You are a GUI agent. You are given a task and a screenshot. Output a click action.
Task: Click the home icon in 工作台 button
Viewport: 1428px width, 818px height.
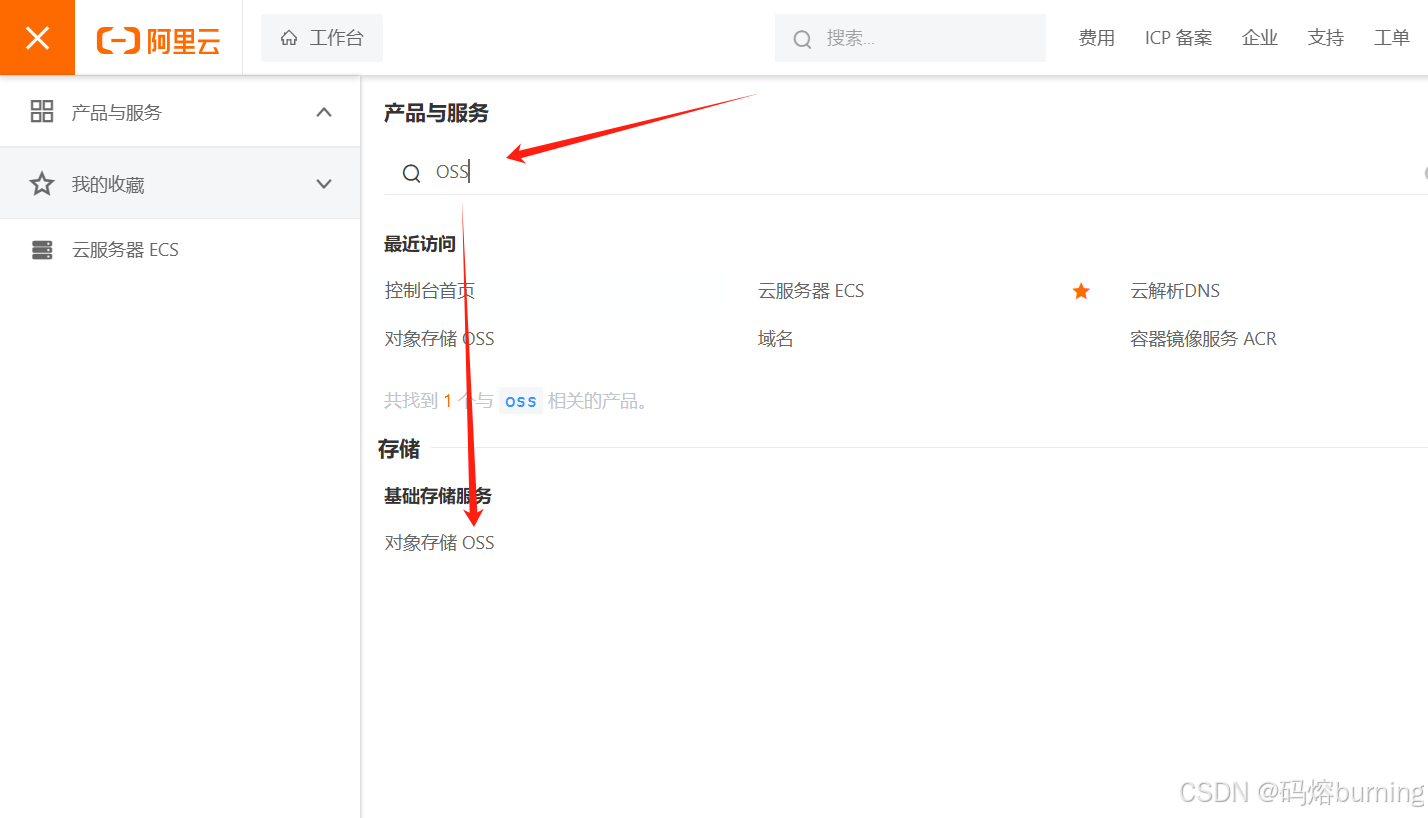point(289,38)
